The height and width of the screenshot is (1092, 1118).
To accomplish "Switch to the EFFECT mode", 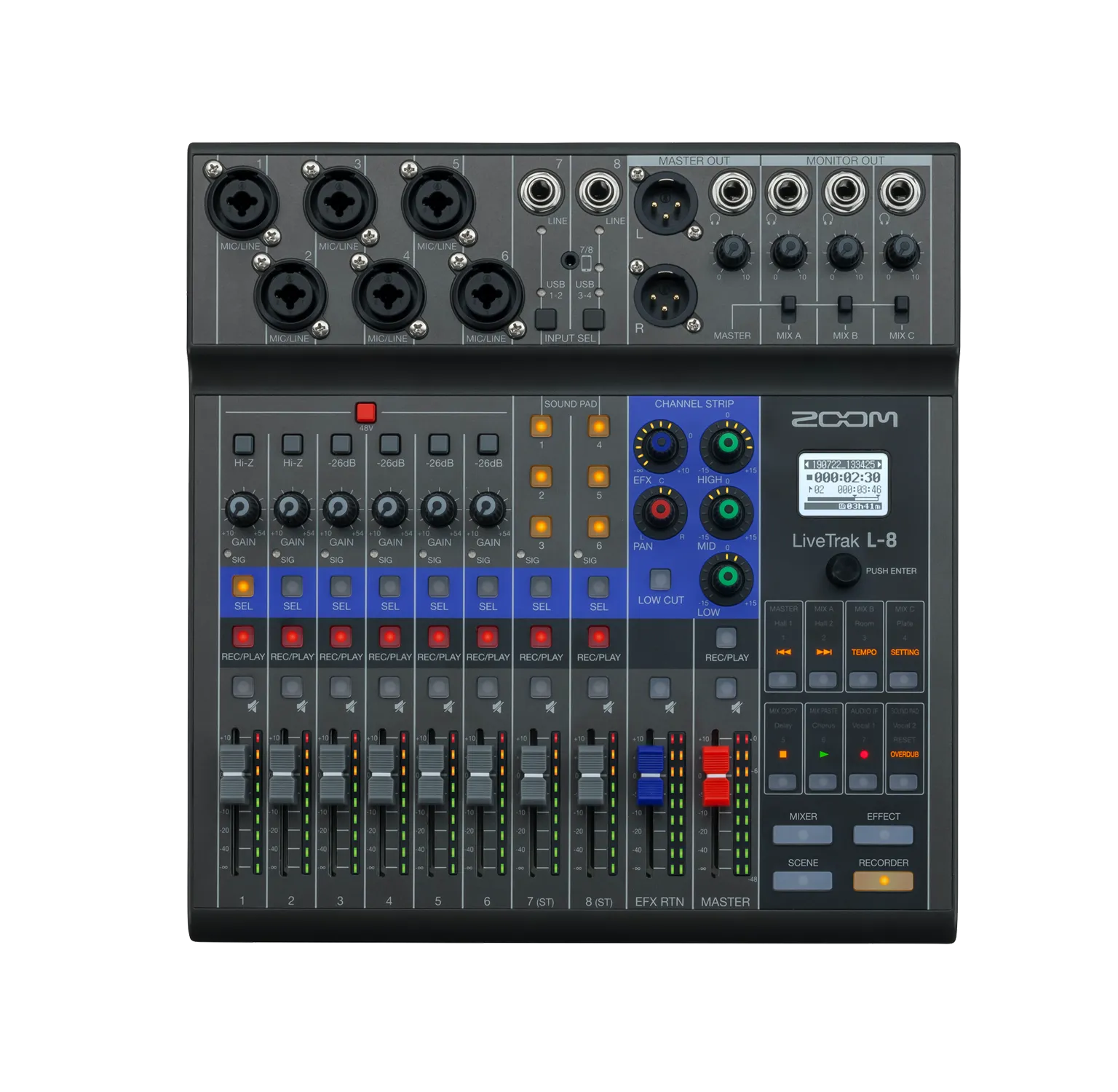I will (883, 834).
